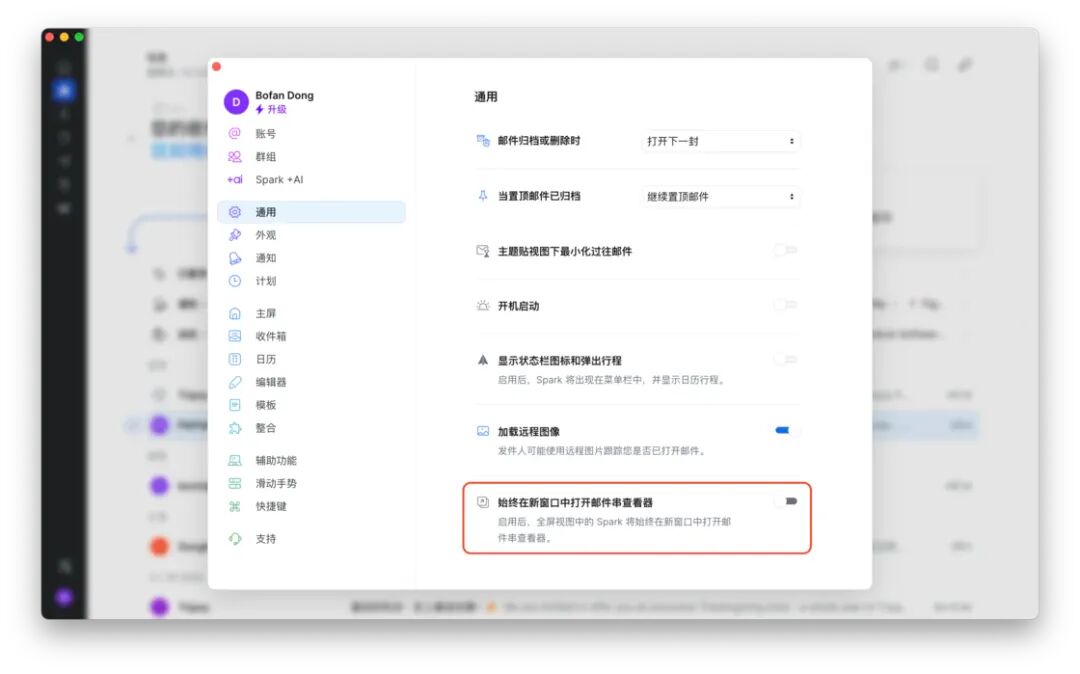Click the Spark +AI icon in sidebar
This screenshot has height=674, width=1080.
coord(234,180)
